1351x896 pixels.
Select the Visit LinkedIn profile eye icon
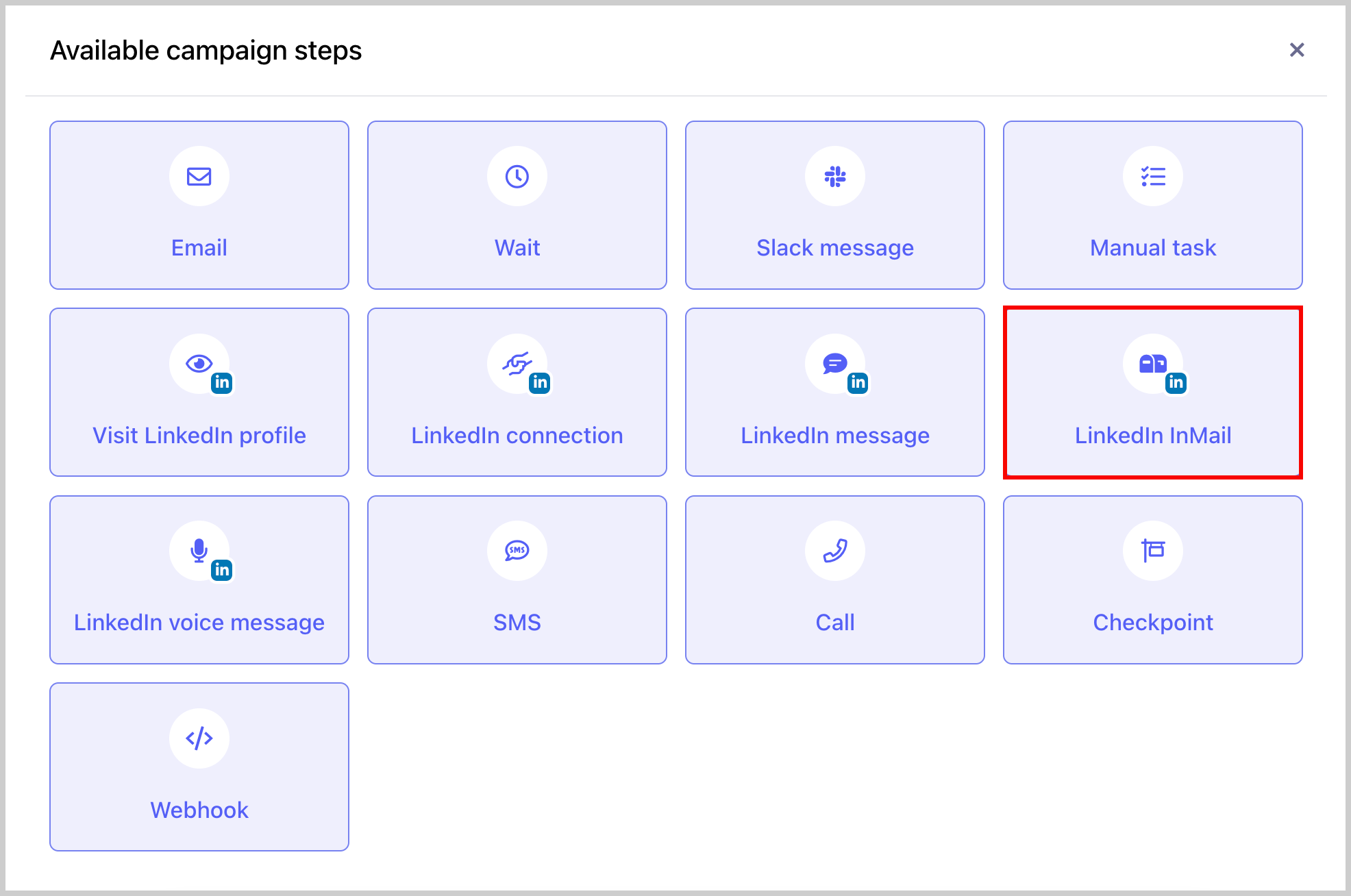point(199,364)
